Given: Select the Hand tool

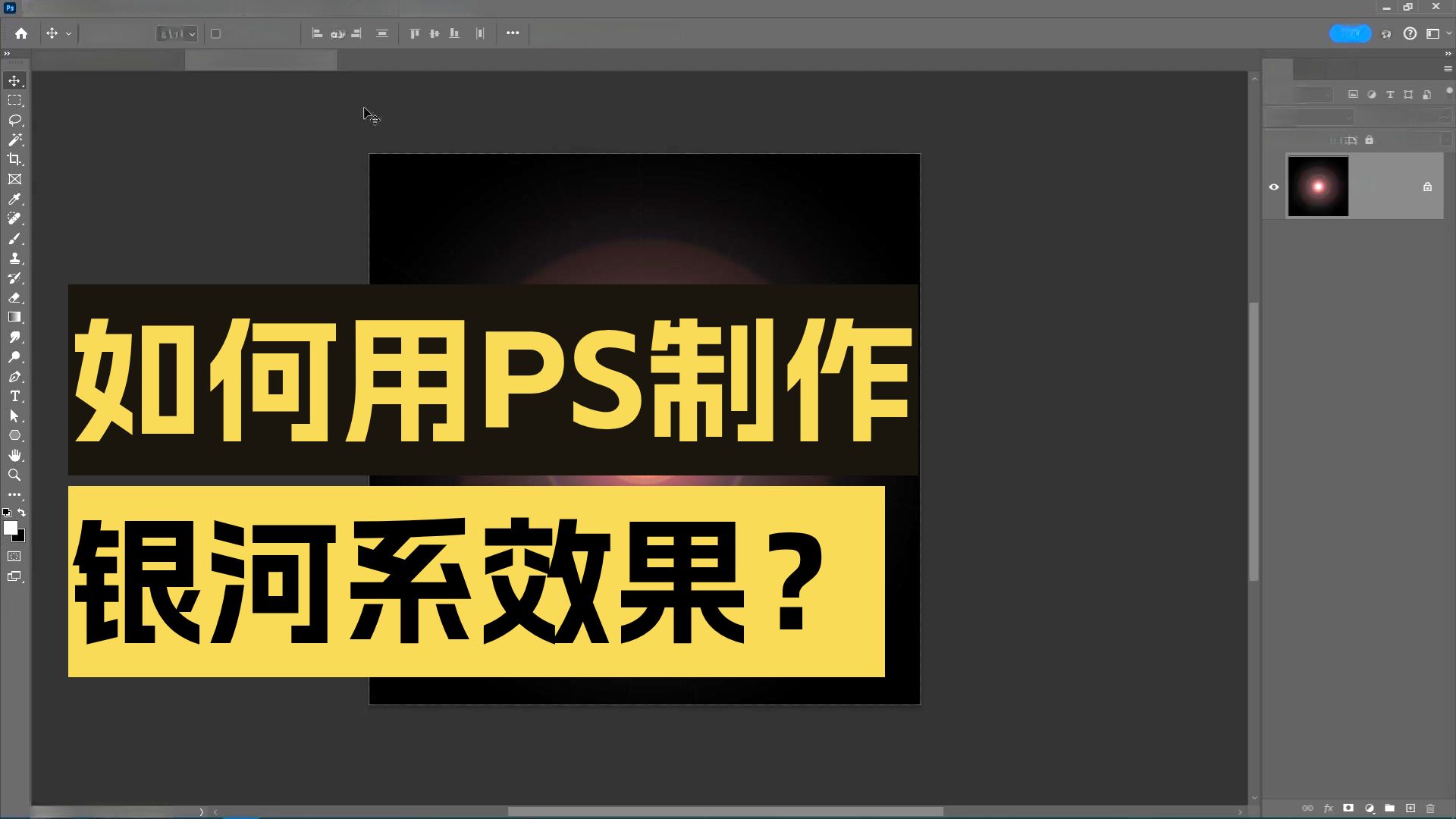Looking at the screenshot, I should (14, 455).
